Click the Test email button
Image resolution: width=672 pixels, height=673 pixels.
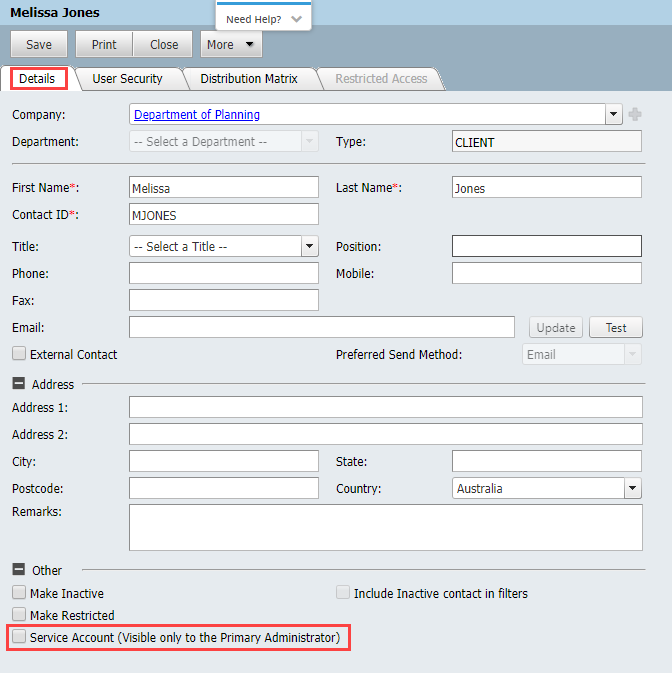615,328
